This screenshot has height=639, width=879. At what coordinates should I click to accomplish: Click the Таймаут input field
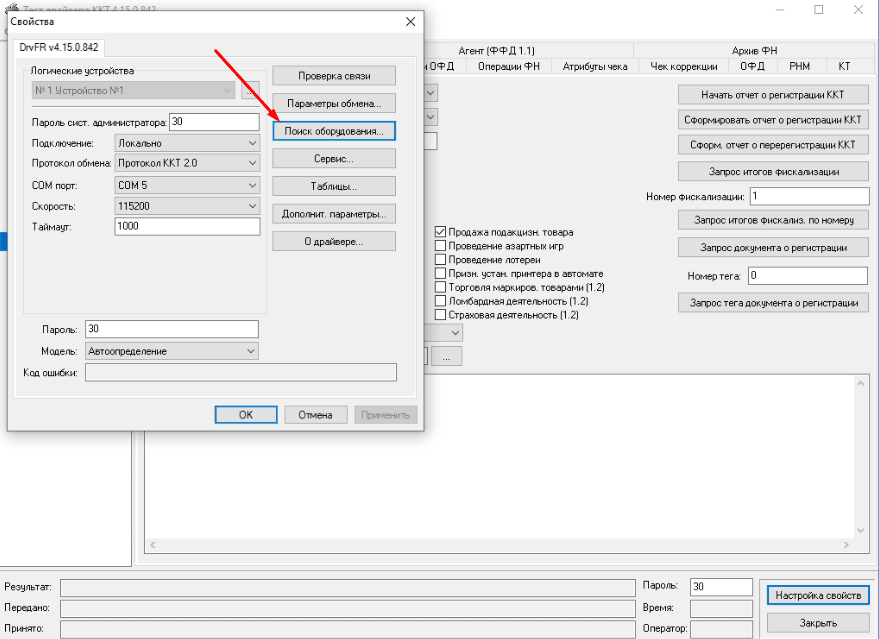(187, 227)
